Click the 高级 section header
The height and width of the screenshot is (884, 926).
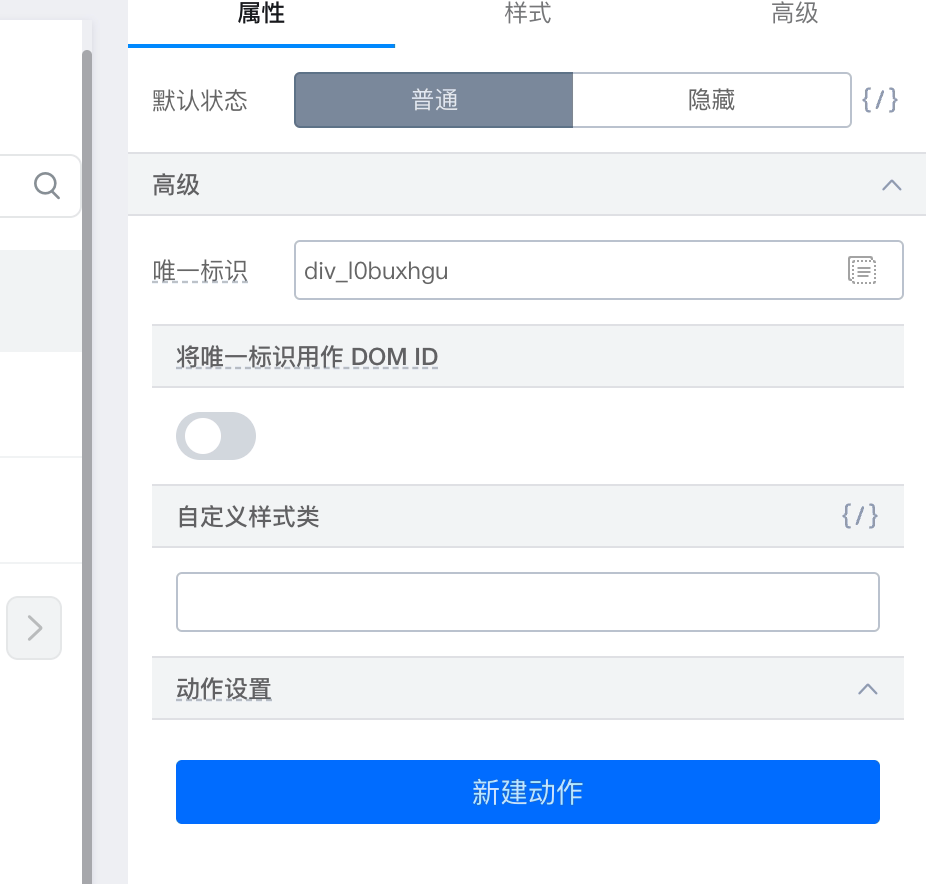point(527,185)
